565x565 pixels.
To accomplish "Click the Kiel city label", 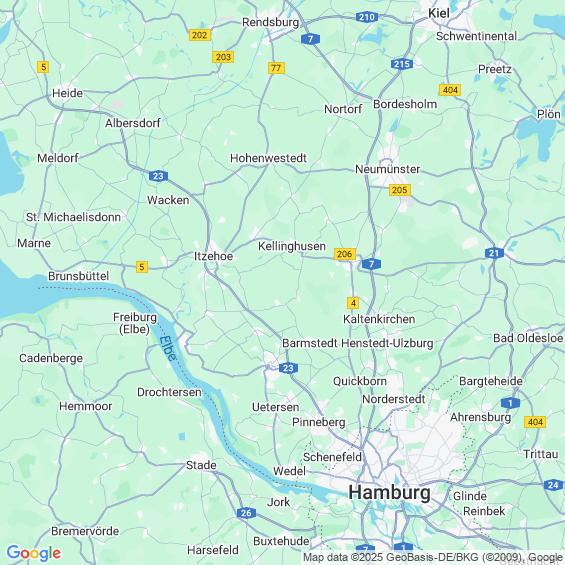I will pos(439,13).
